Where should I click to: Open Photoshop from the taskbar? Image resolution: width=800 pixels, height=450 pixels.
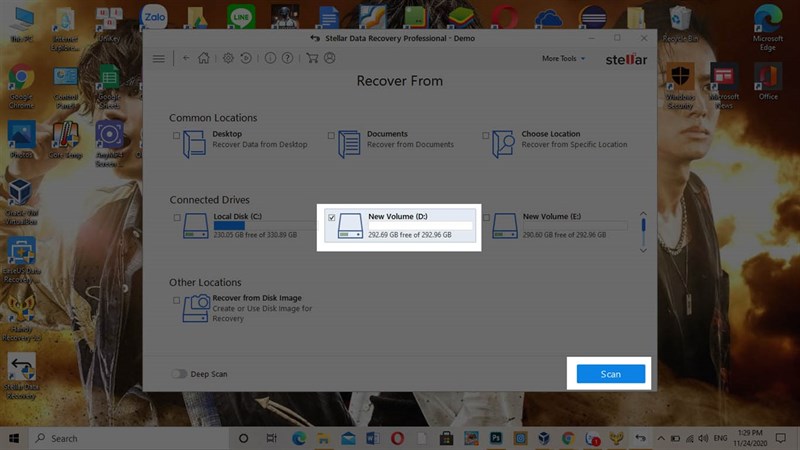click(495, 438)
